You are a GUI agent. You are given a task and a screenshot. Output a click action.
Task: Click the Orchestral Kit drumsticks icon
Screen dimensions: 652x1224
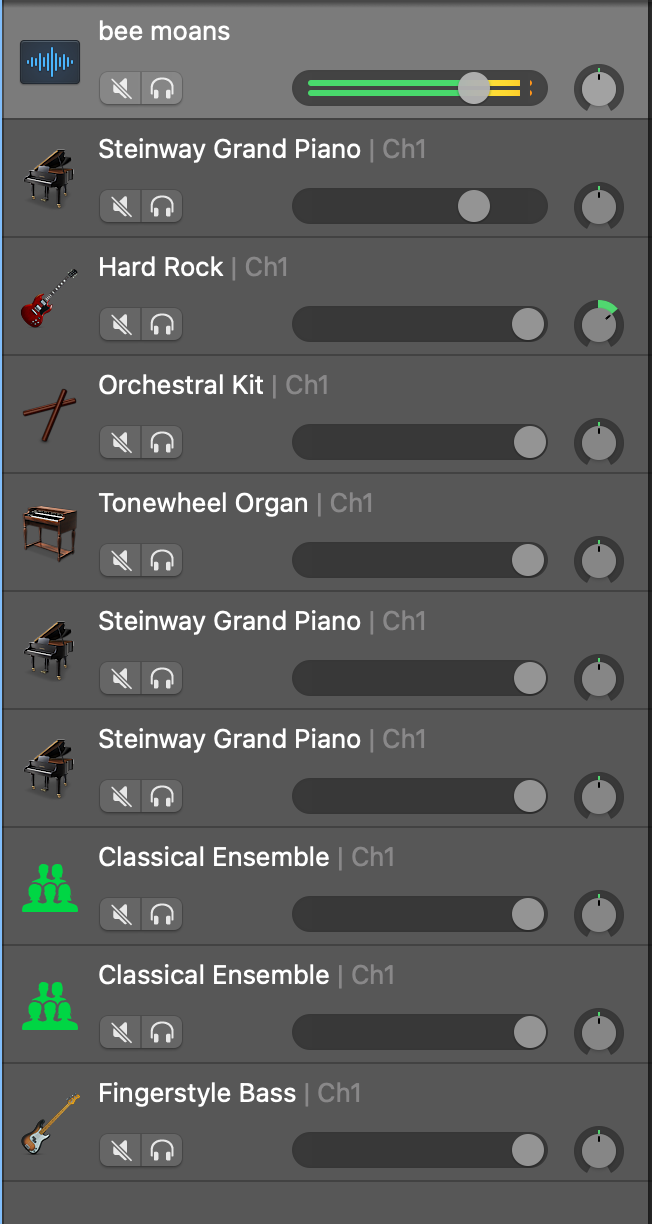click(49, 415)
